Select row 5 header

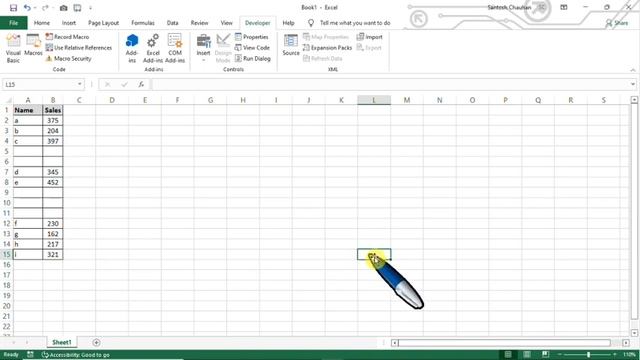tap(7, 151)
